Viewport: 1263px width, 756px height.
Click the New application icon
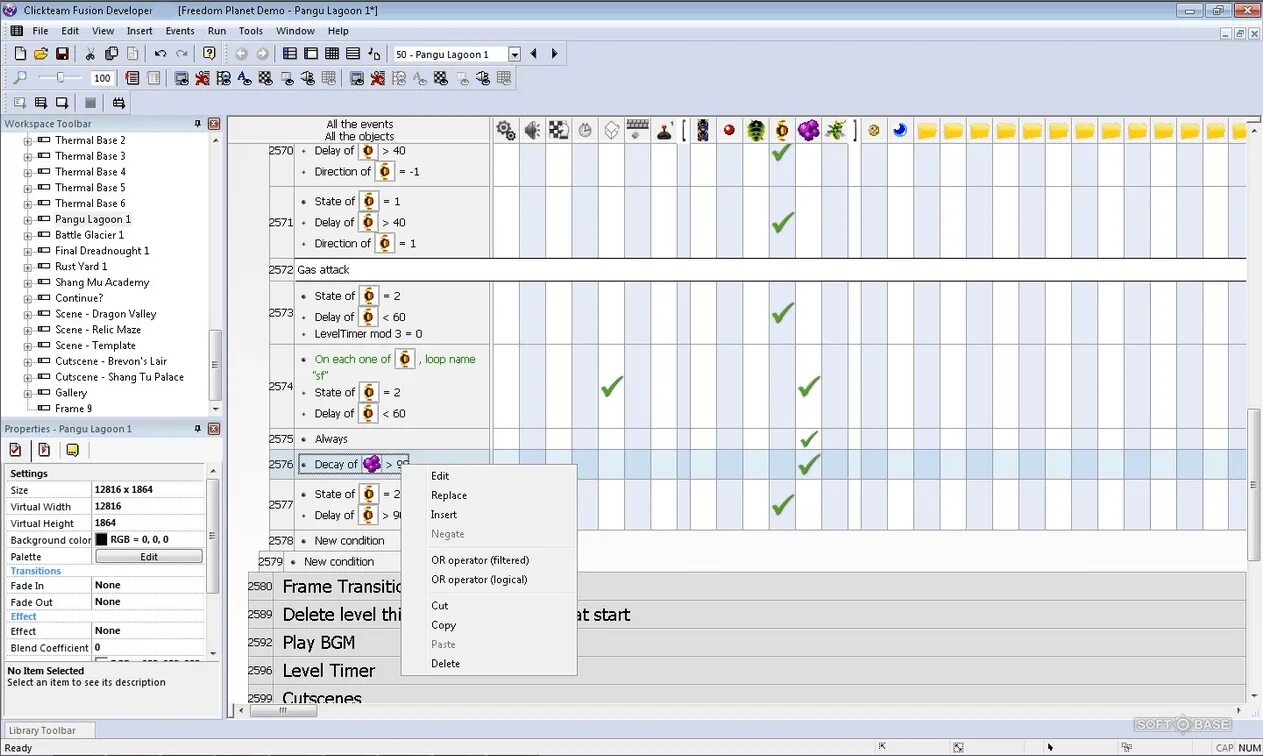pos(20,54)
